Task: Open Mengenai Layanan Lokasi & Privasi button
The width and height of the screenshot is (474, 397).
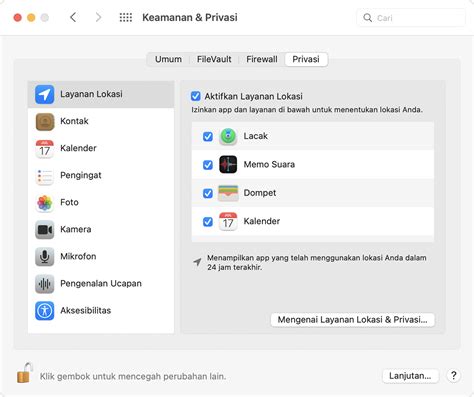Action: click(x=353, y=320)
